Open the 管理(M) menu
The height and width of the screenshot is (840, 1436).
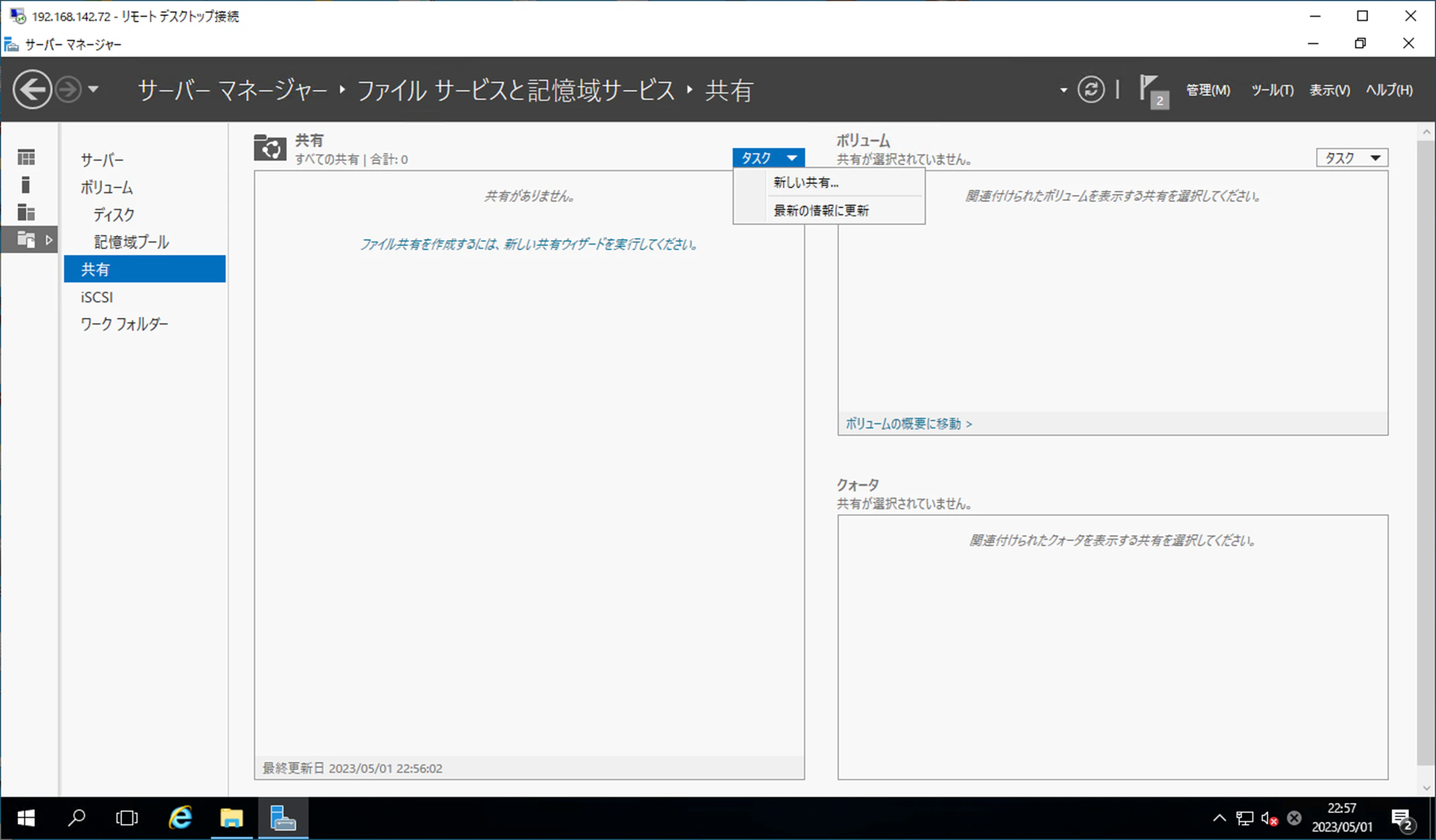(x=1208, y=90)
